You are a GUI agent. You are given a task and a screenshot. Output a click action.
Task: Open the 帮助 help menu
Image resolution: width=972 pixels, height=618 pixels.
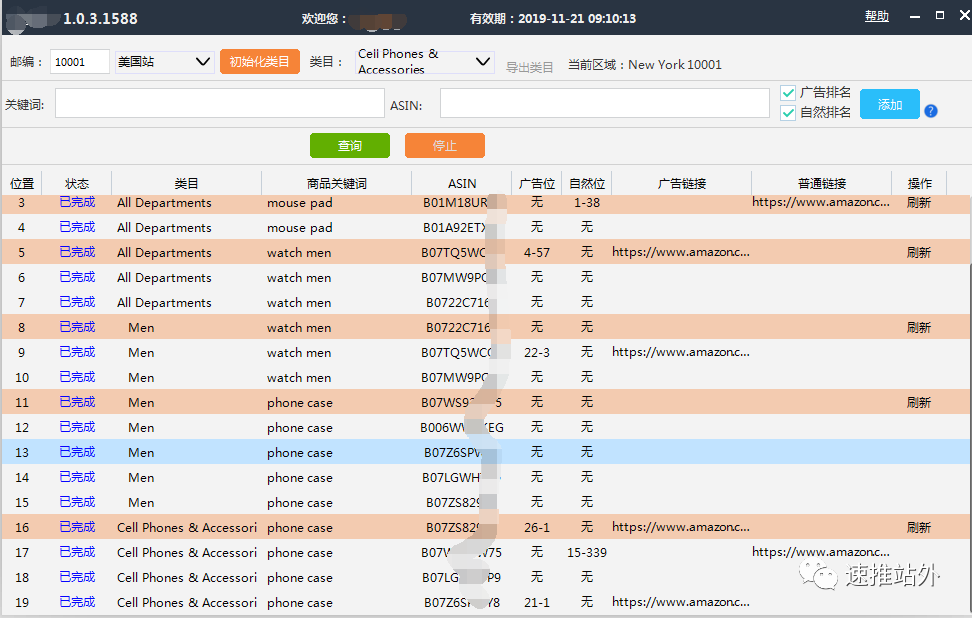point(876,17)
